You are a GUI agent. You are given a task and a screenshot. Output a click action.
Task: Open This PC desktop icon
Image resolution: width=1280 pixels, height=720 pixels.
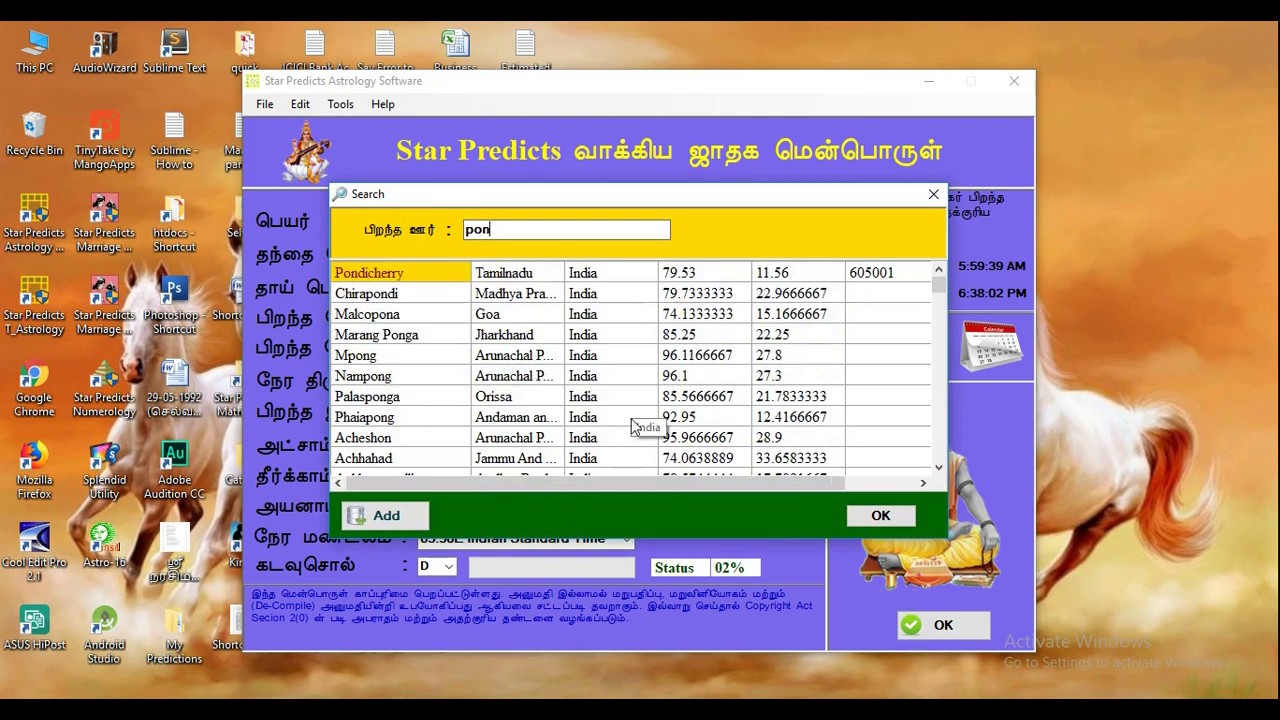click(x=34, y=51)
